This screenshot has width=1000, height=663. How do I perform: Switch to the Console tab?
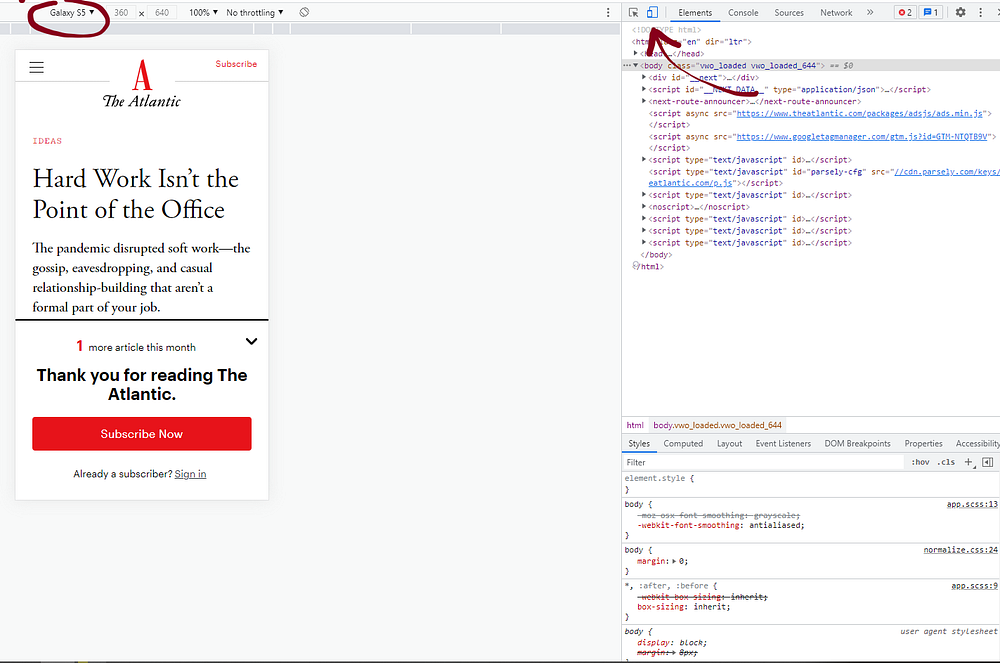743,13
